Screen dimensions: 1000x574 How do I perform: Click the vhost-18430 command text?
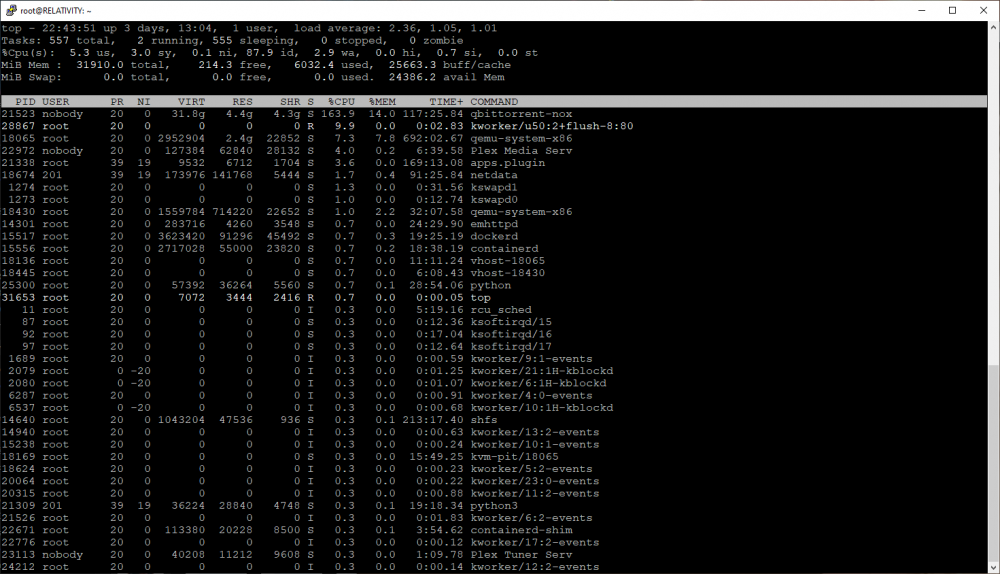tap(508, 272)
